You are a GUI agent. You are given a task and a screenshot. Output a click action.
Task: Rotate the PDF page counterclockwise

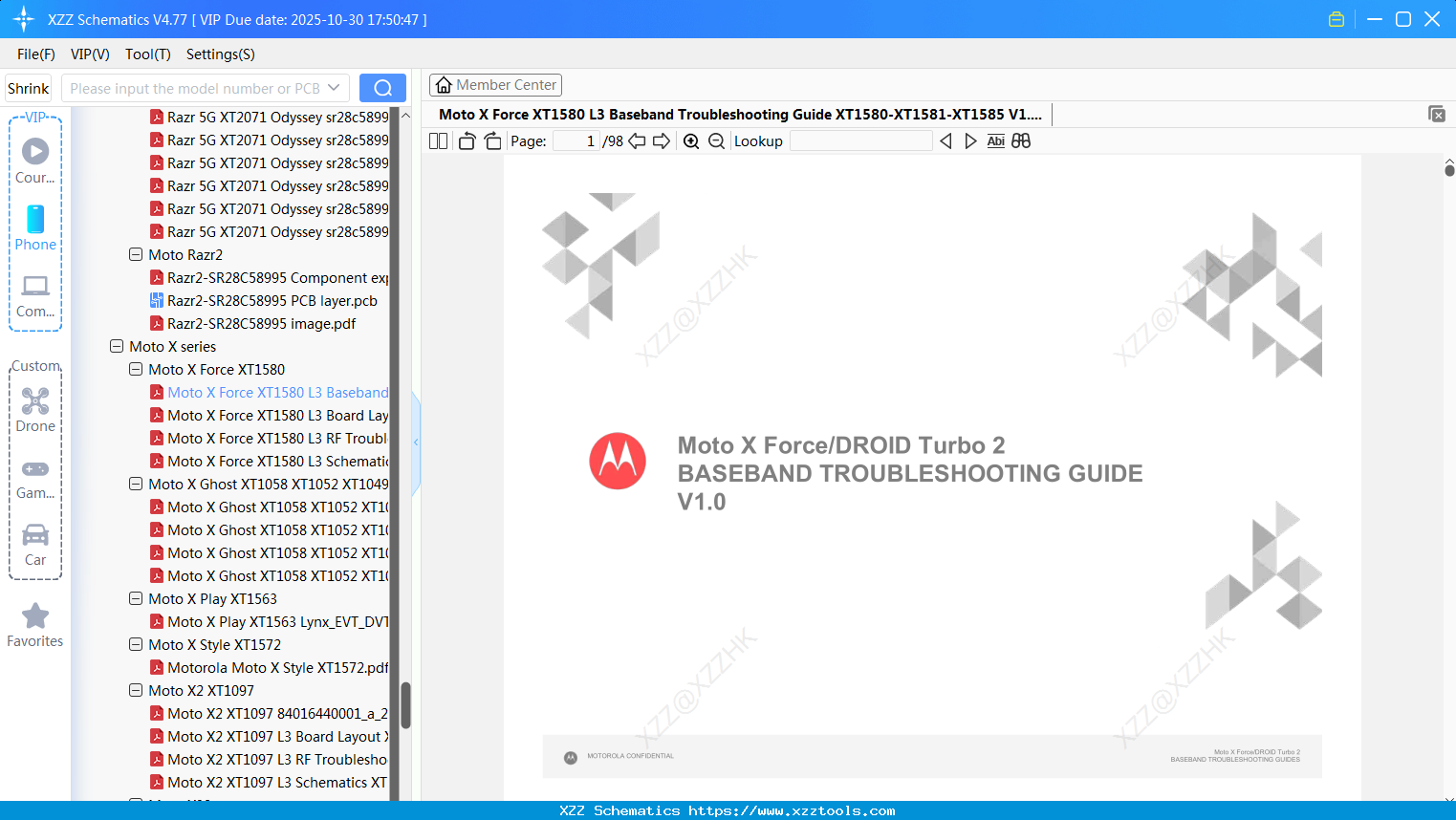click(466, 140)
